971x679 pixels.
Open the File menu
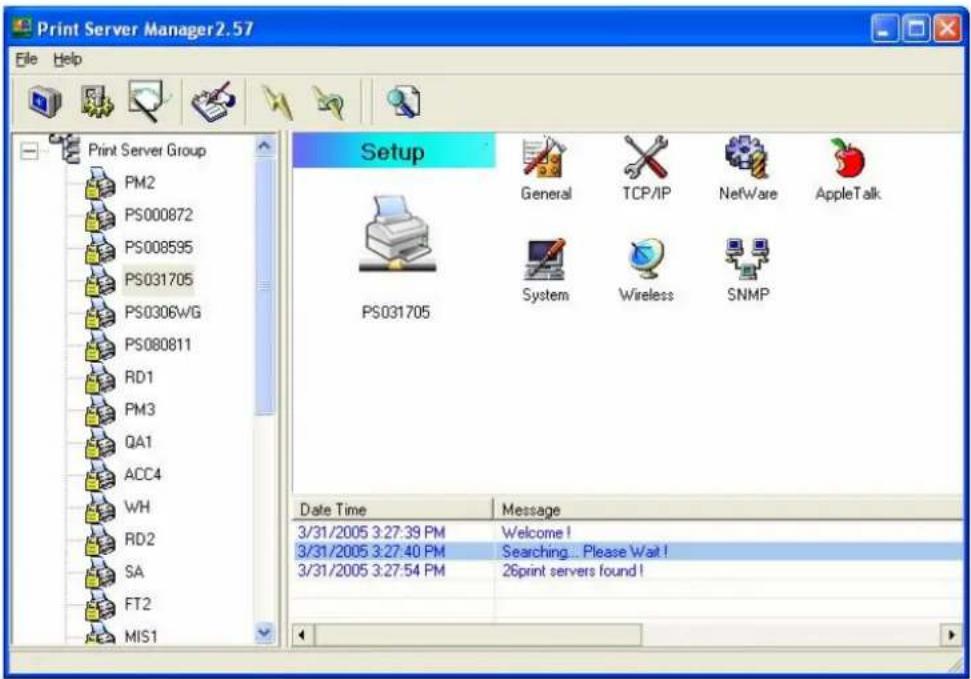click(x=26, y=59)
